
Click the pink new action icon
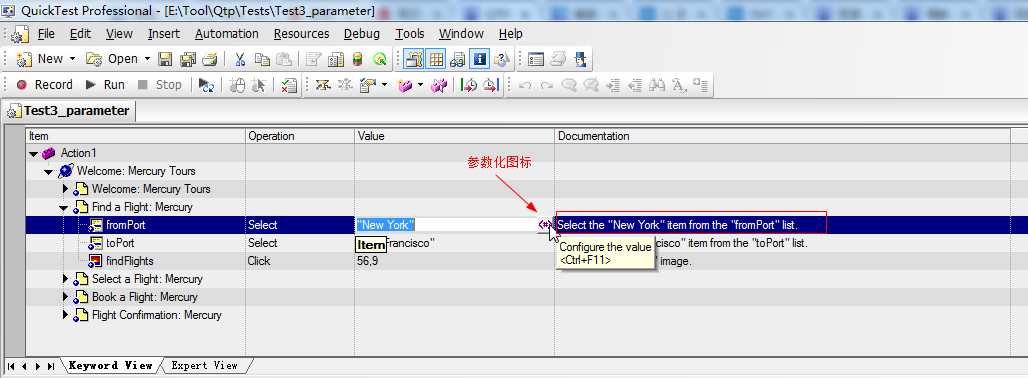coord(405,85)
